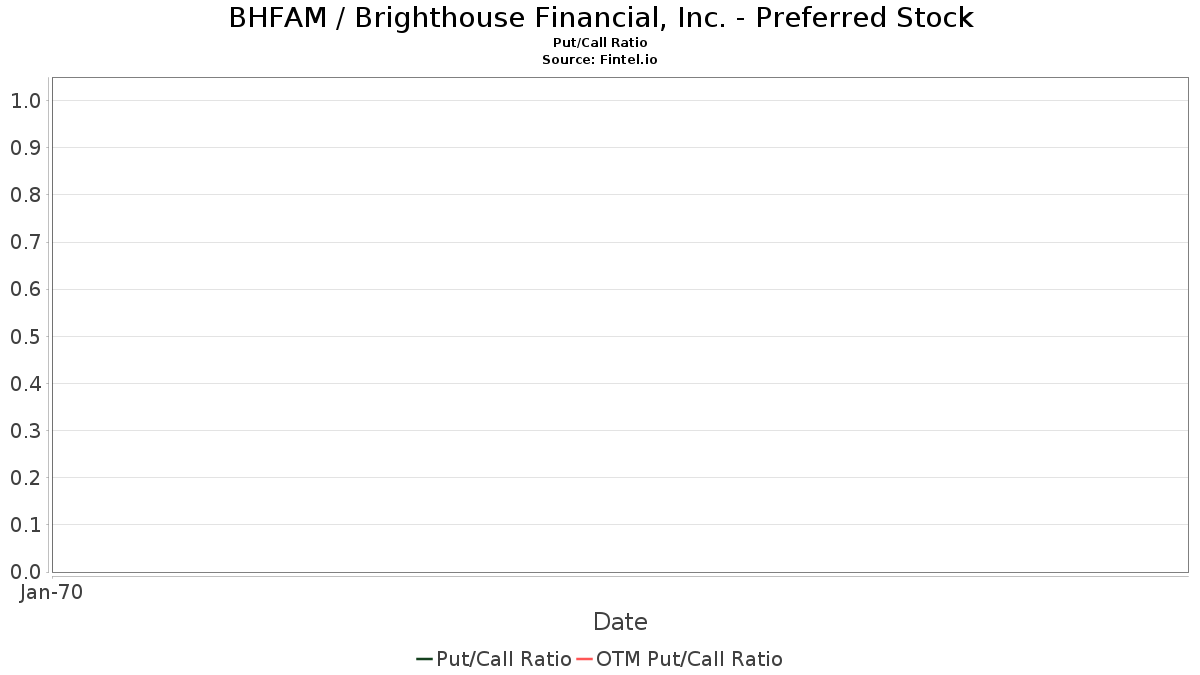Click the BHFAM Brighthouse Financial chart title
Viewport: 1200px width, 675px height.
click(600, 18)
